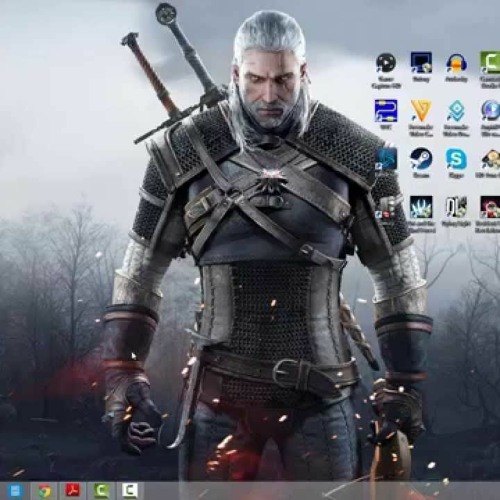Open Google Chrome from the taskbar
Screen dimensions: 500x500
pos(44,491)
